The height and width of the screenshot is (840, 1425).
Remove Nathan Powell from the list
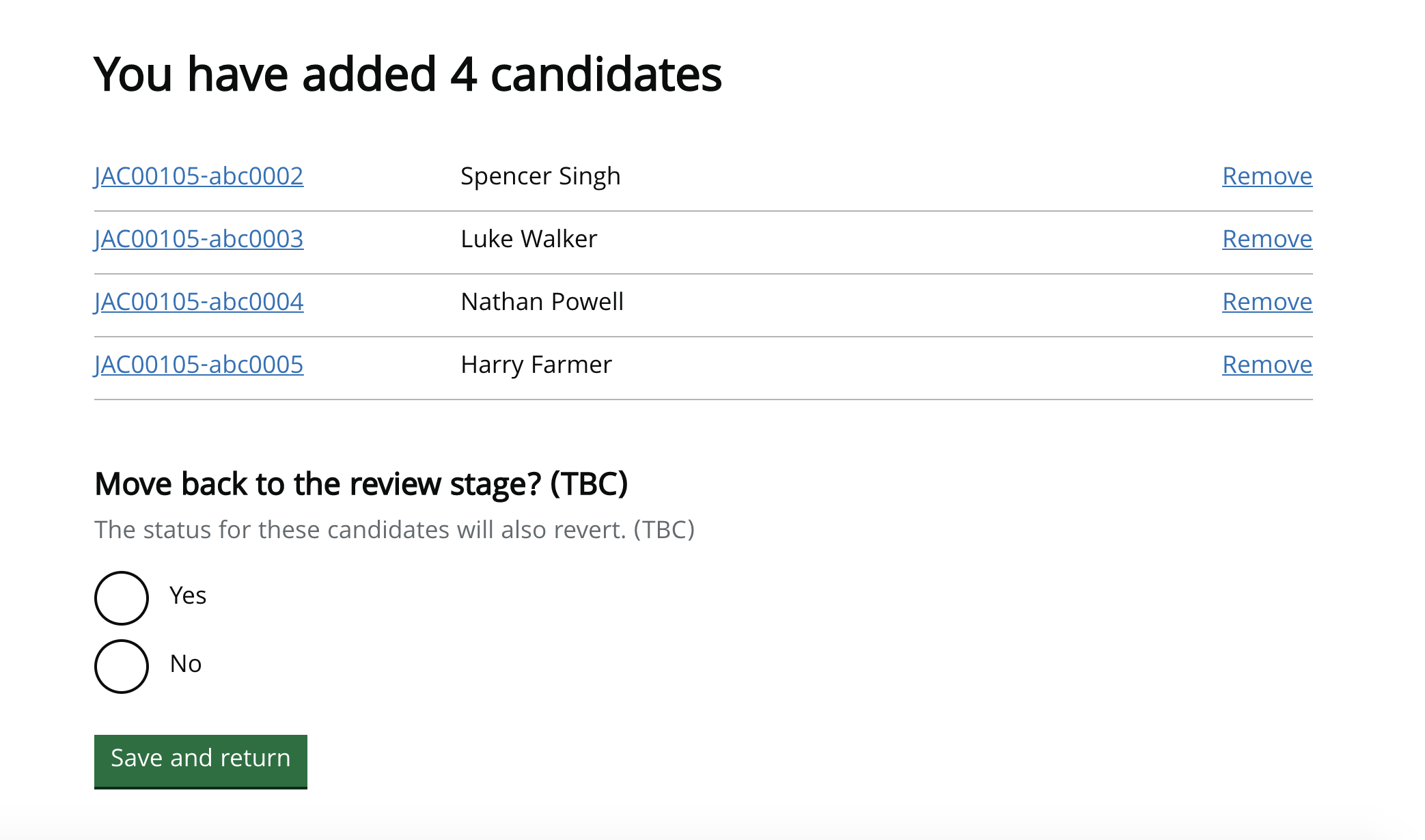coord(1267,302)
